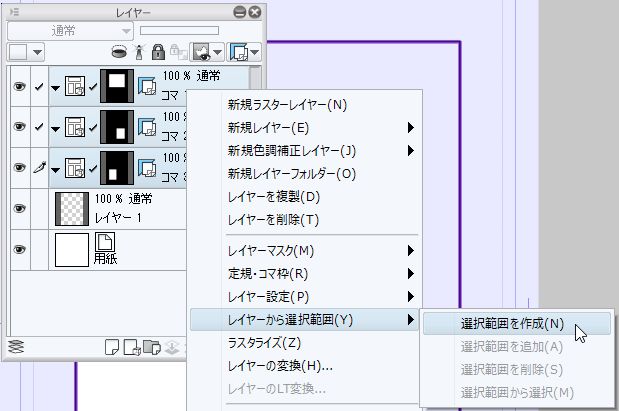This screenshot has width=619, height=411.
Task: Click the mask display eye icon
Action: [201, 52]
